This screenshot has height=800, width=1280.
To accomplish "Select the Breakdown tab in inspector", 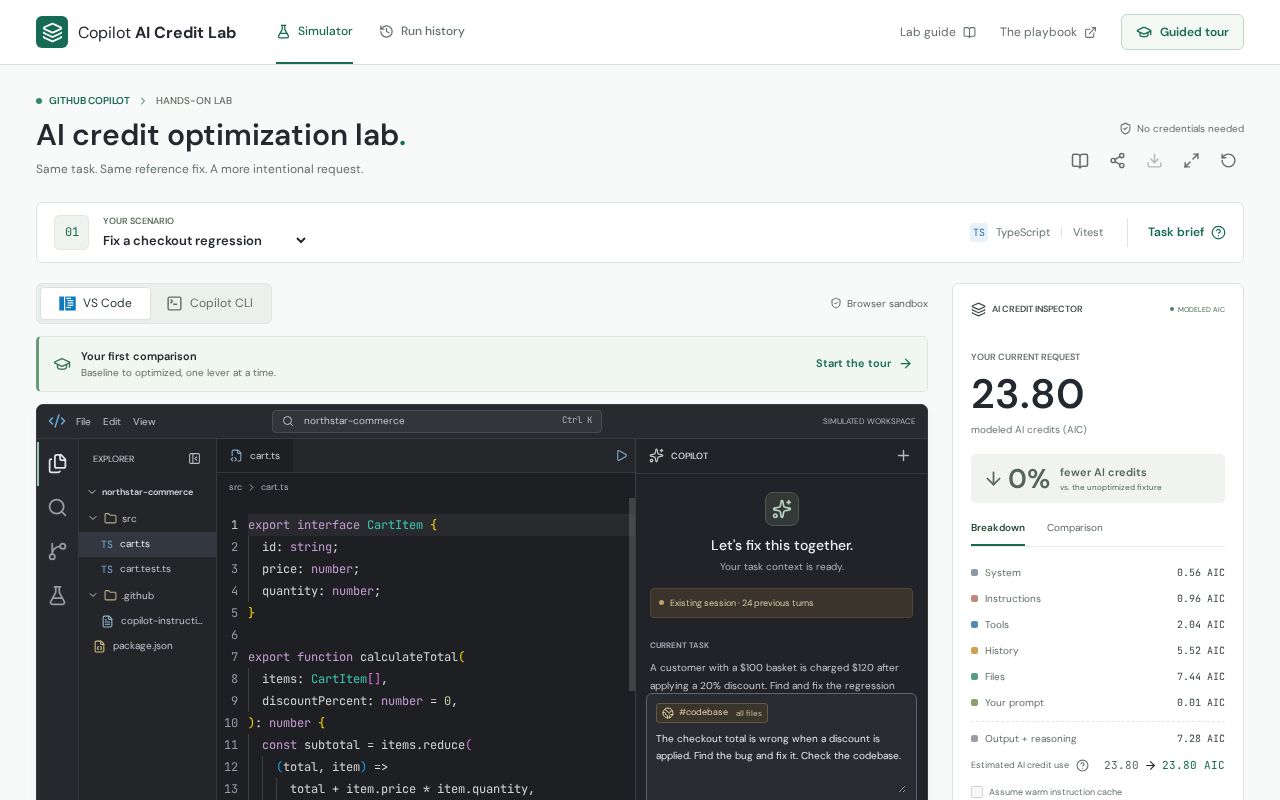I will click(x=998, y=528).
